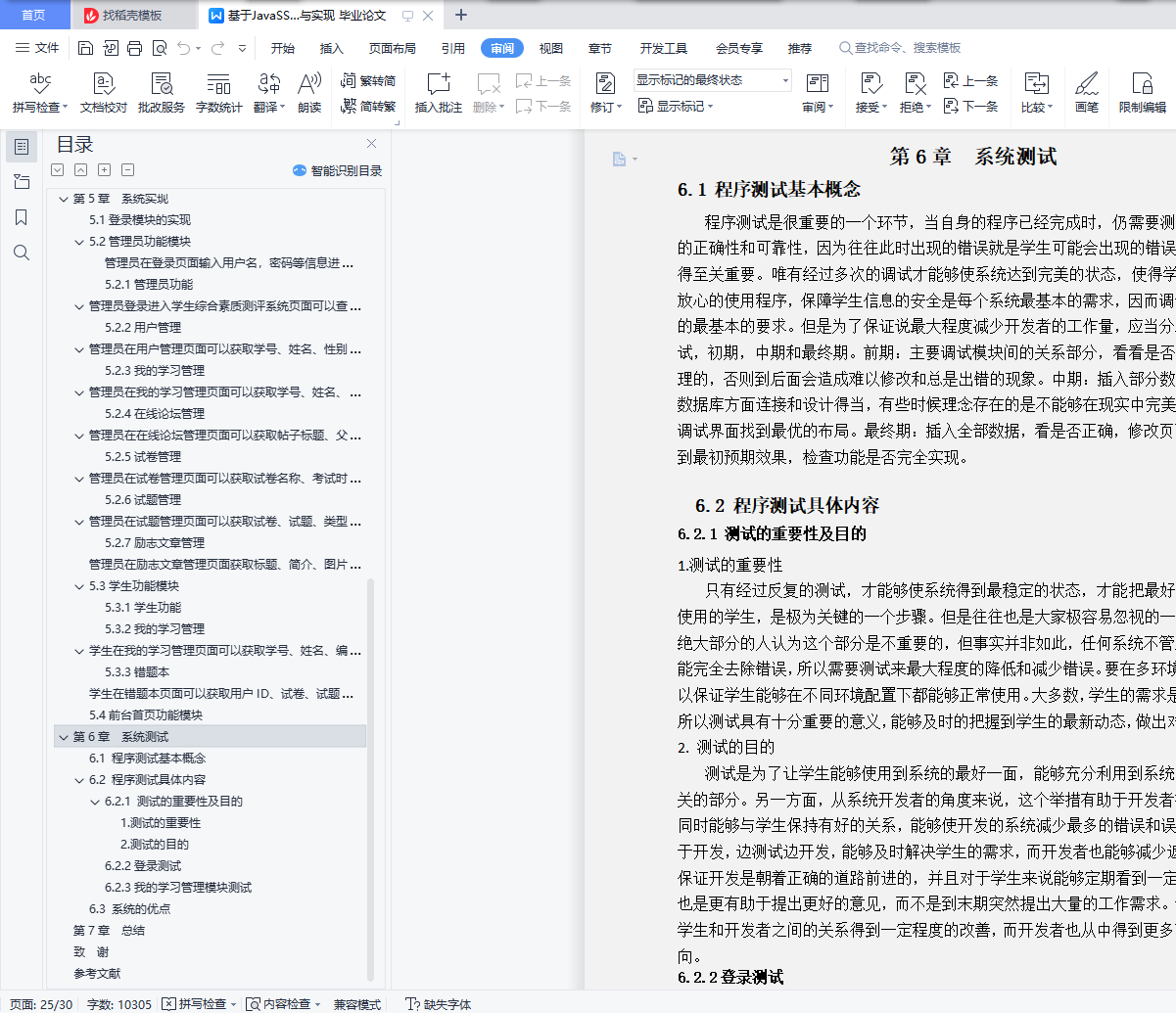Click the Save icon in quick toolbar
The width and height of the screenshot is (1176, 1013).
[x=86, y=48]
